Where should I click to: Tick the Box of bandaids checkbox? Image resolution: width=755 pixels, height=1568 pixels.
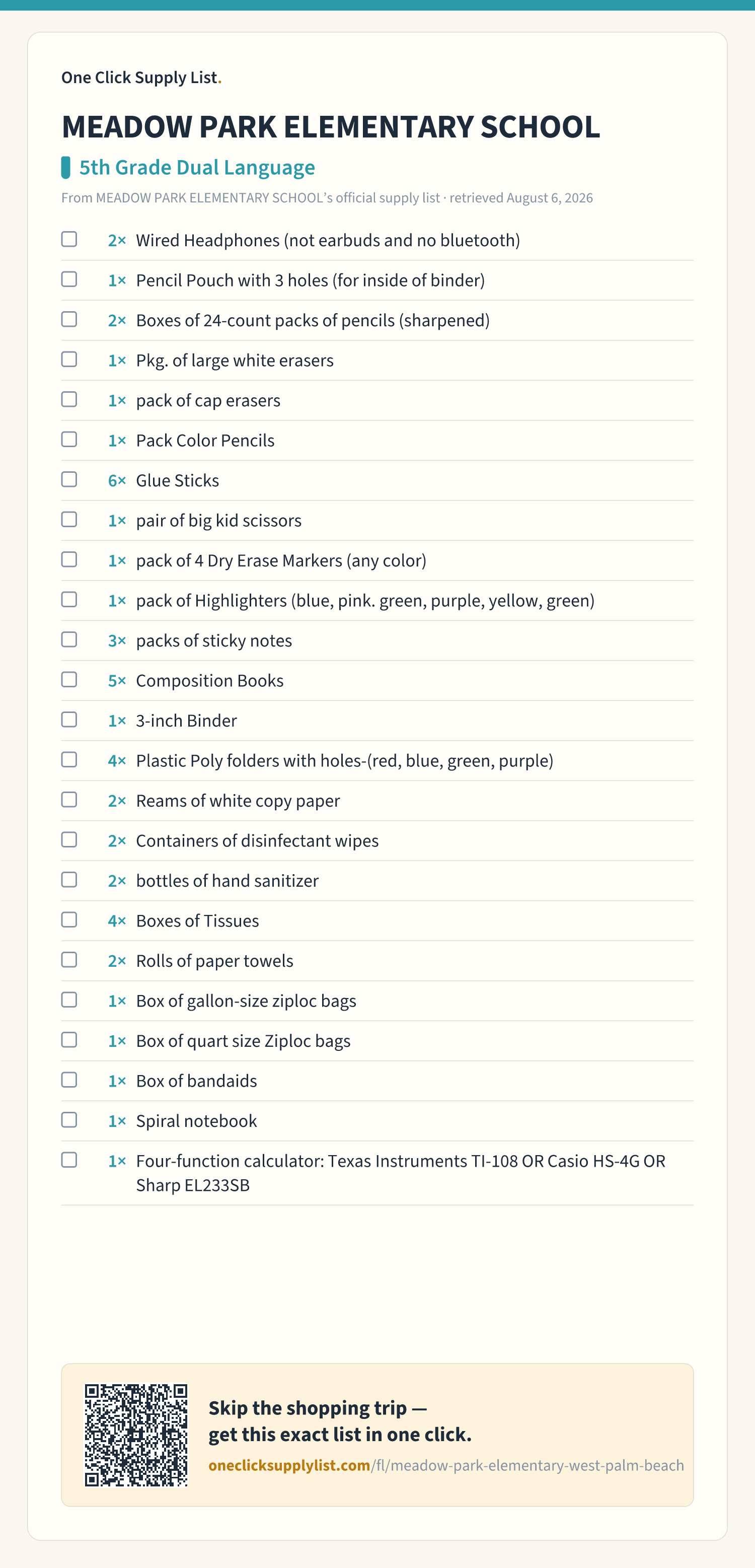[69, 1080]
